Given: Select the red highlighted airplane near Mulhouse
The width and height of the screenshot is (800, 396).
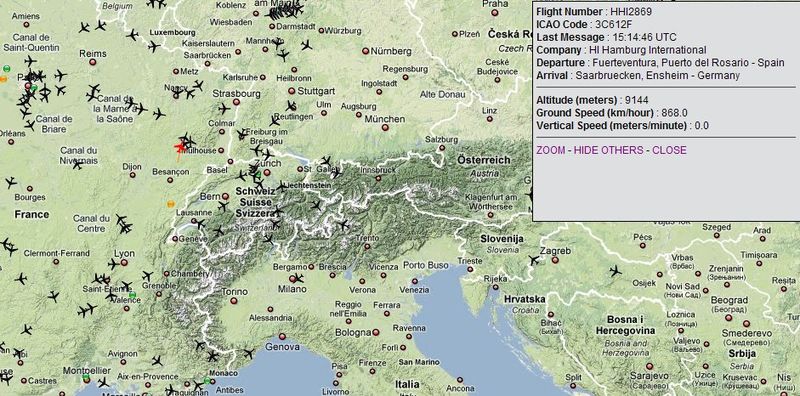Looking at the screenshot, I should 180,148.
